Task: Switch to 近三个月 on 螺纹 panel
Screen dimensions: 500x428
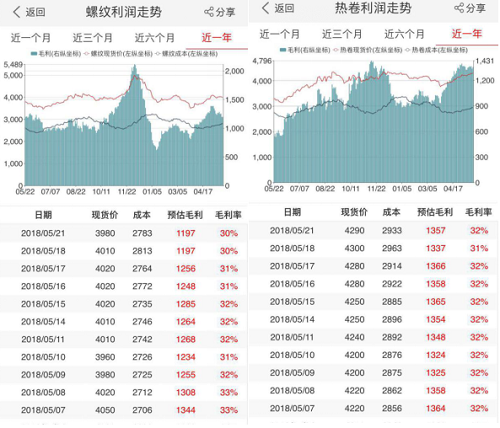Action: coord(93,38)
